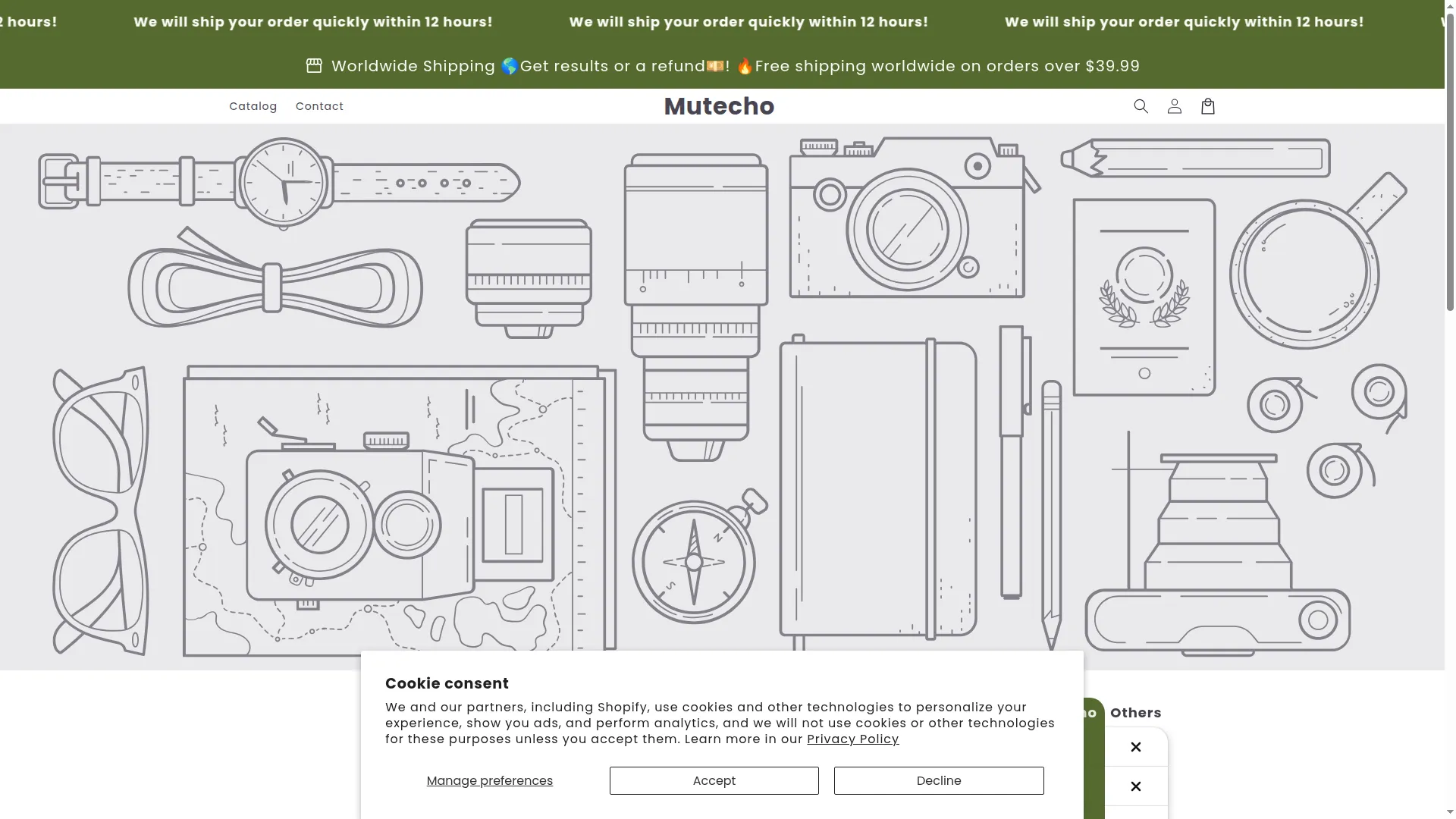Open the Privacy Policy link
The height and width of the screenshot is (819, 1456).
852,739
